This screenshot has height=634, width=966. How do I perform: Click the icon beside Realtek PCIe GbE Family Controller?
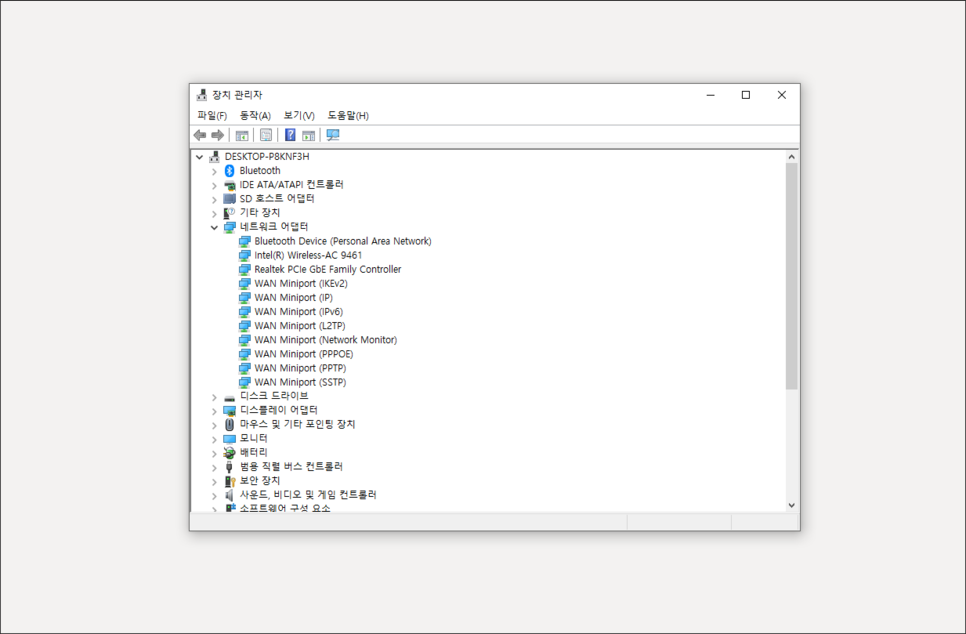pos(245,270)
